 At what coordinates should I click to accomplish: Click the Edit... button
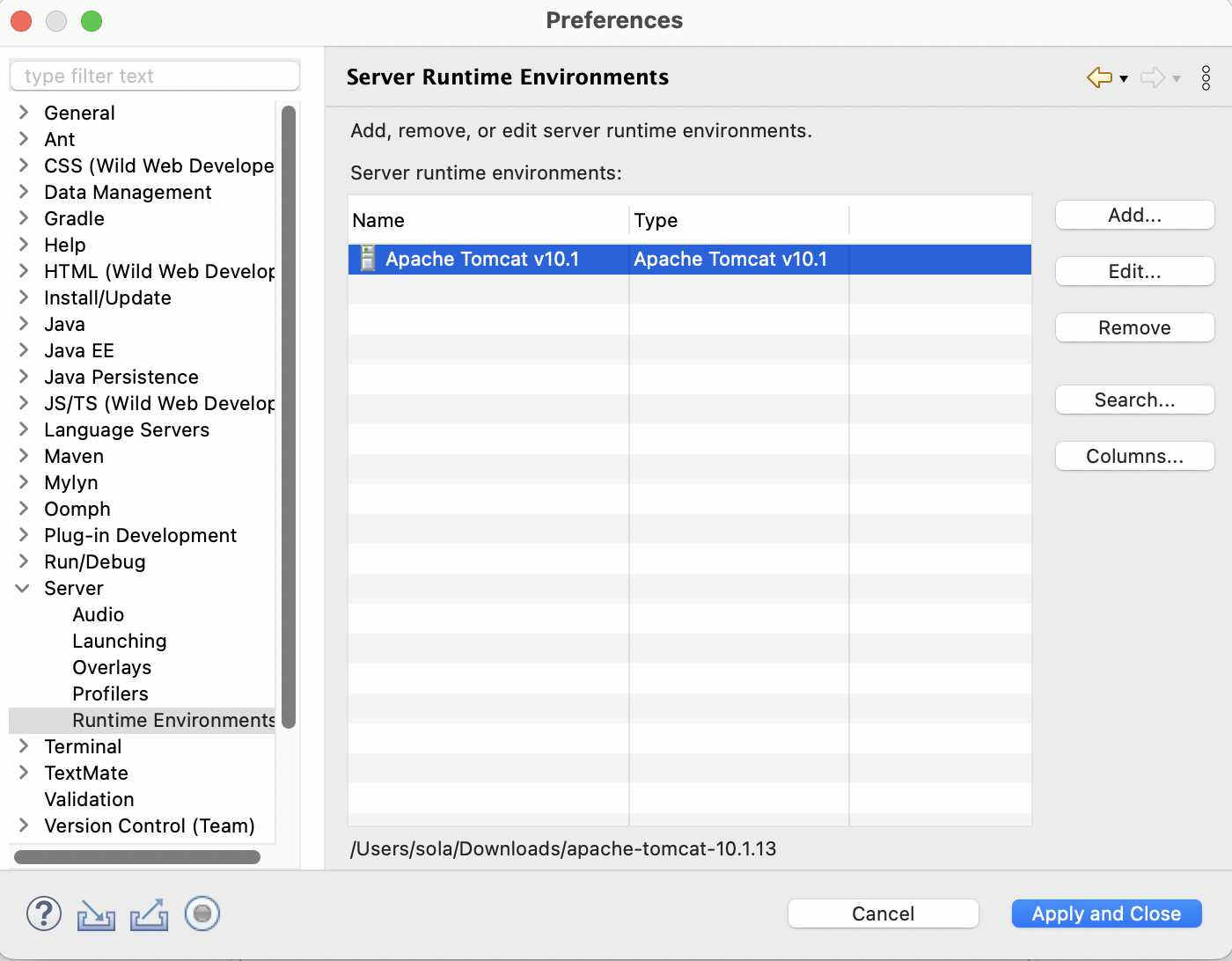point(1135,271)
